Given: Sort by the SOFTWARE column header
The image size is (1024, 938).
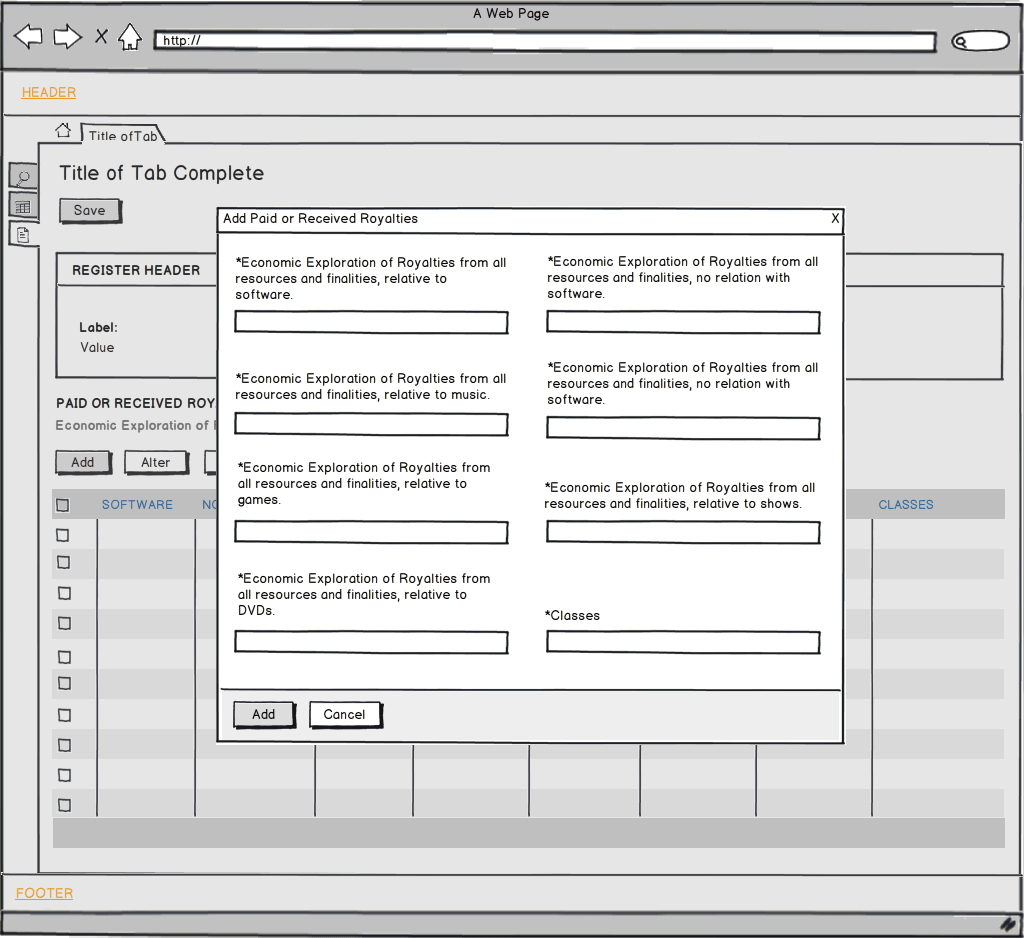Looking at the screenshot, I should pos(137,504).
